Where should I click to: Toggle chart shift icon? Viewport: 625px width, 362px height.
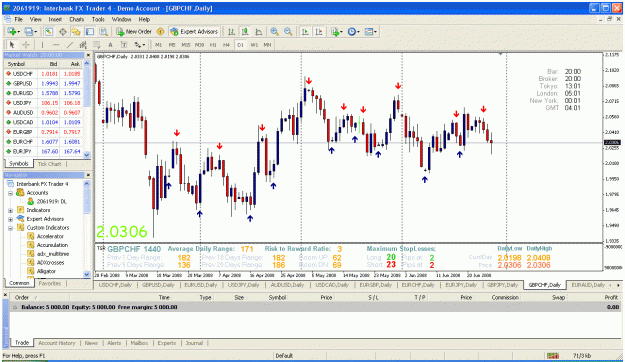[x=319, y=31]
